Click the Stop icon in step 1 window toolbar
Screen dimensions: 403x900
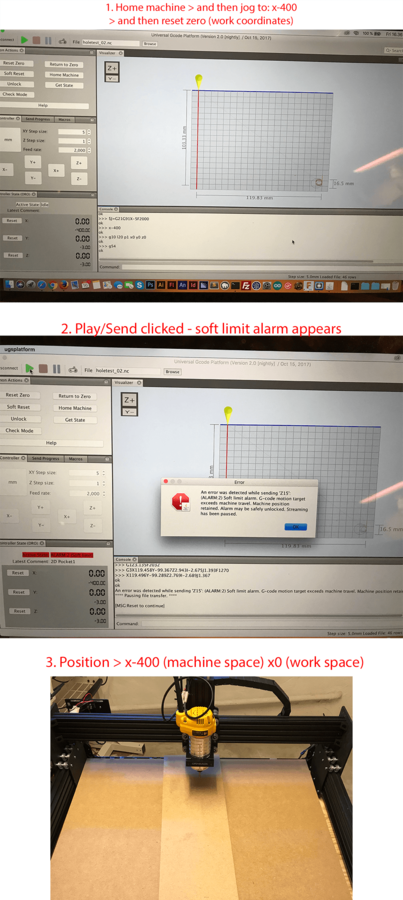36,40
